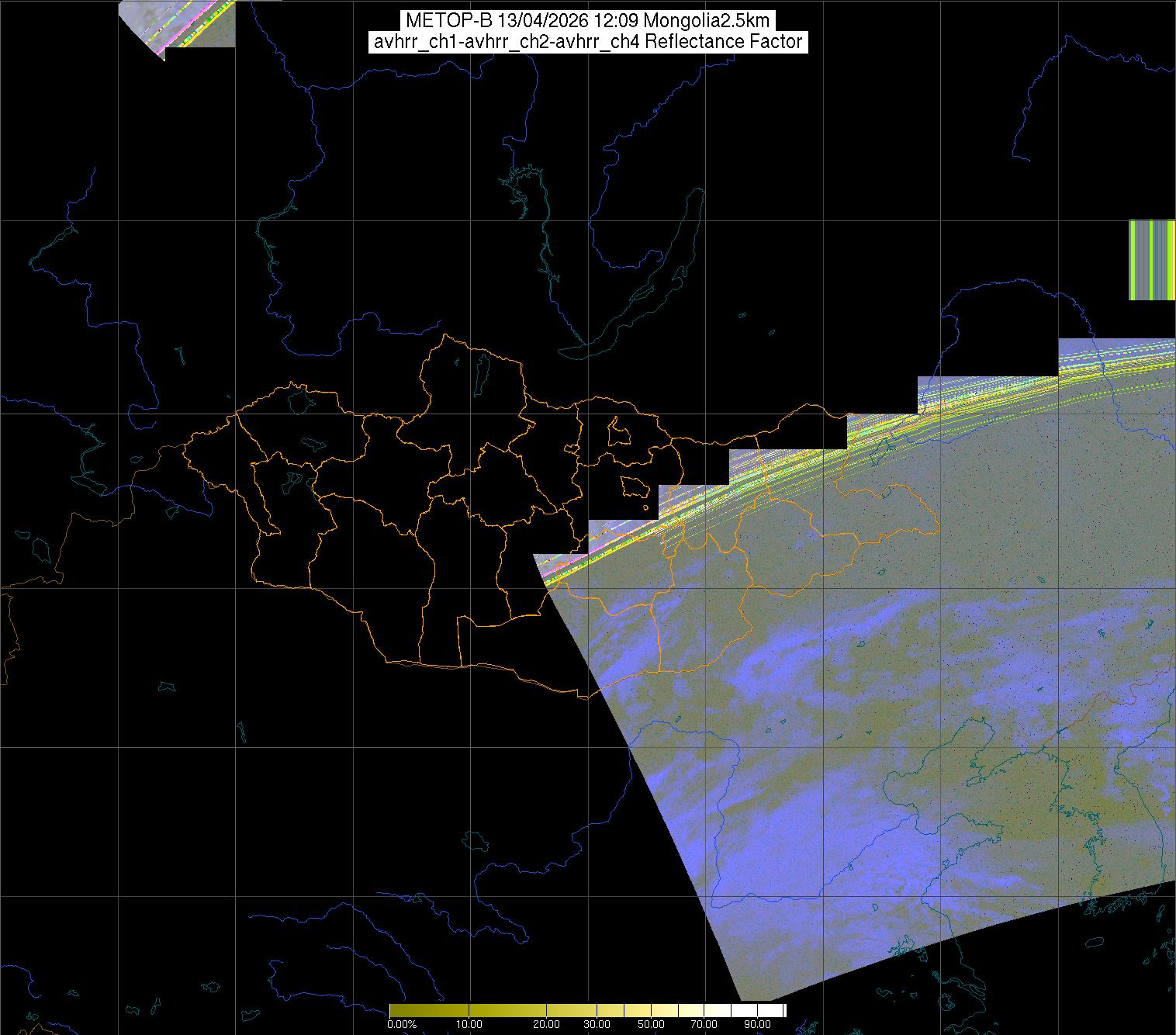Click the 70.00 mark on color scale
1176x1035 pixels.
(705, 1024)
